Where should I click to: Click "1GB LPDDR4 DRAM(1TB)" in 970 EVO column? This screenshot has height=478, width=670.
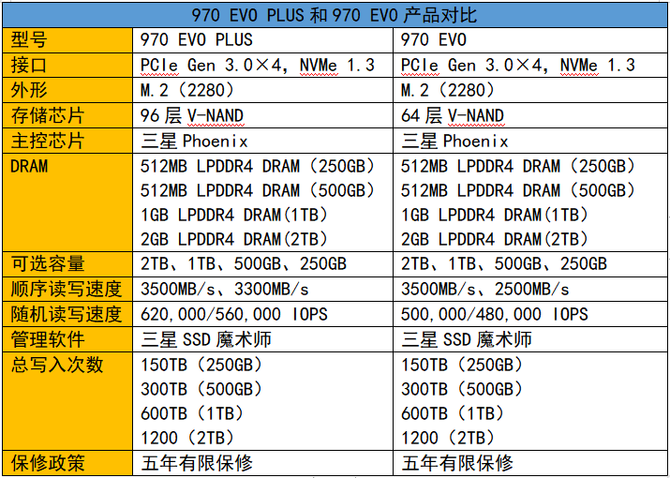[495, 215]
